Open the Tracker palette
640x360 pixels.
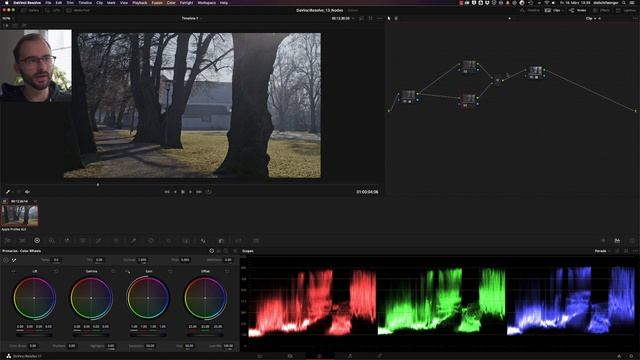[x=168, y=241]
